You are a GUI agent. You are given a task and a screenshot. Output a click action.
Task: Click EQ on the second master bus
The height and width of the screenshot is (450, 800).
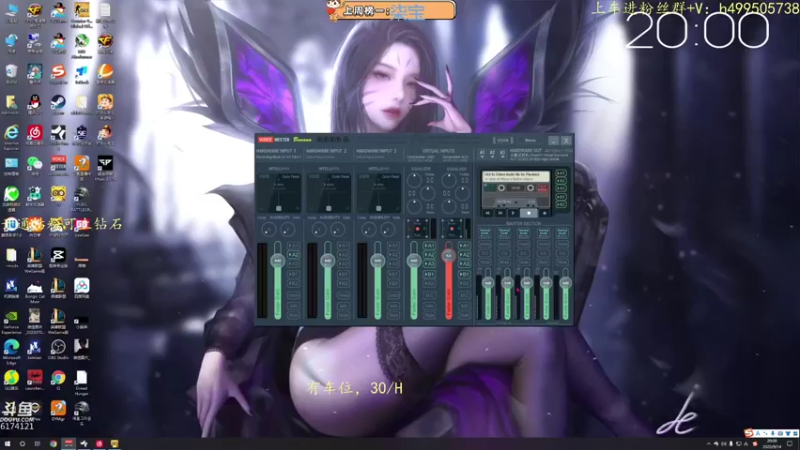click(504, 253)
